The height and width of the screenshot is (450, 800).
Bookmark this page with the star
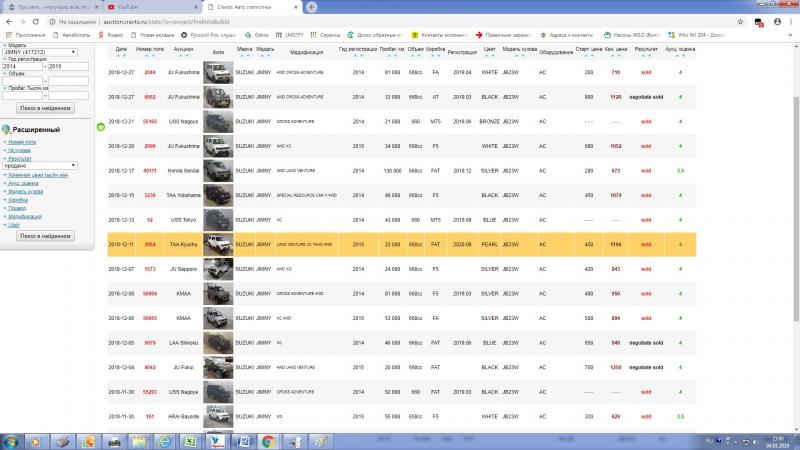click(x=740, y=22)
